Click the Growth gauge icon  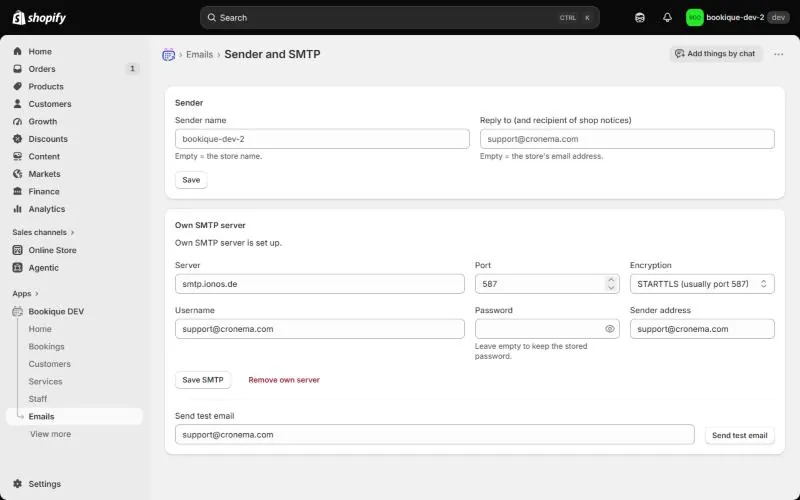pos(17,121)
